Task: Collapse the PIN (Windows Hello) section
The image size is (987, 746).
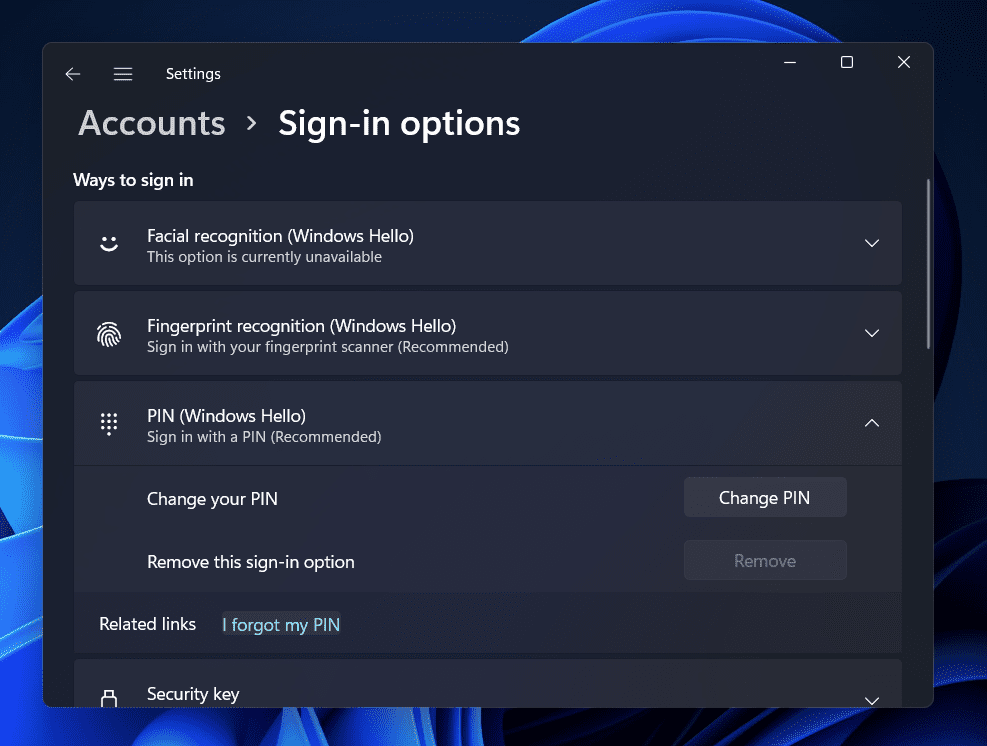Action: coord(871,423)
